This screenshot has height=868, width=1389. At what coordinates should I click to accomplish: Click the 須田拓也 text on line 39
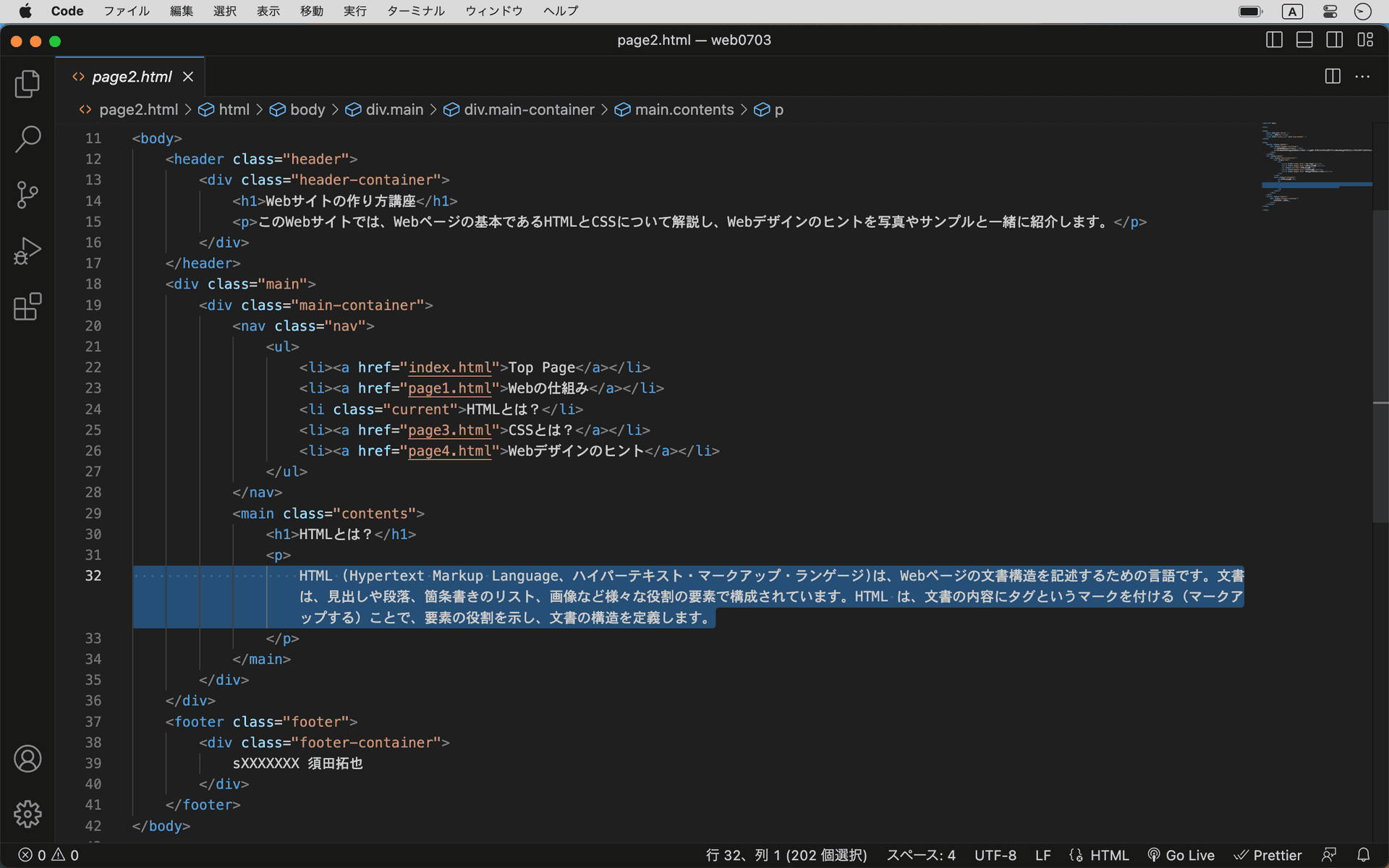click(x=335, y=764)
